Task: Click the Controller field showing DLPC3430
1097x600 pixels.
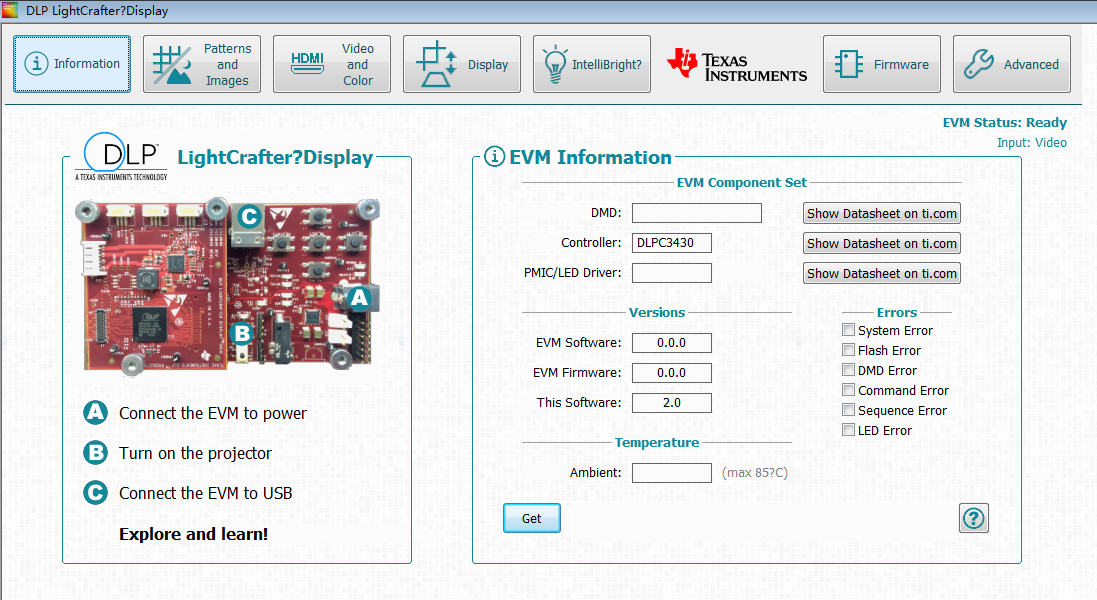Action: click(x=672, y=243)
